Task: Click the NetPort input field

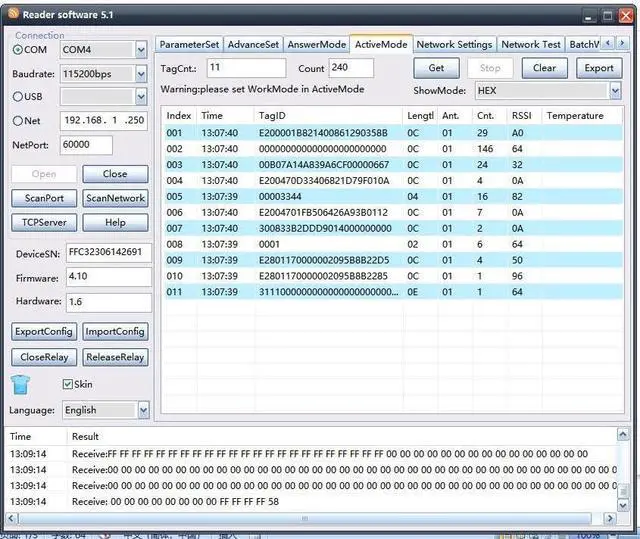Action: [88, 145]
